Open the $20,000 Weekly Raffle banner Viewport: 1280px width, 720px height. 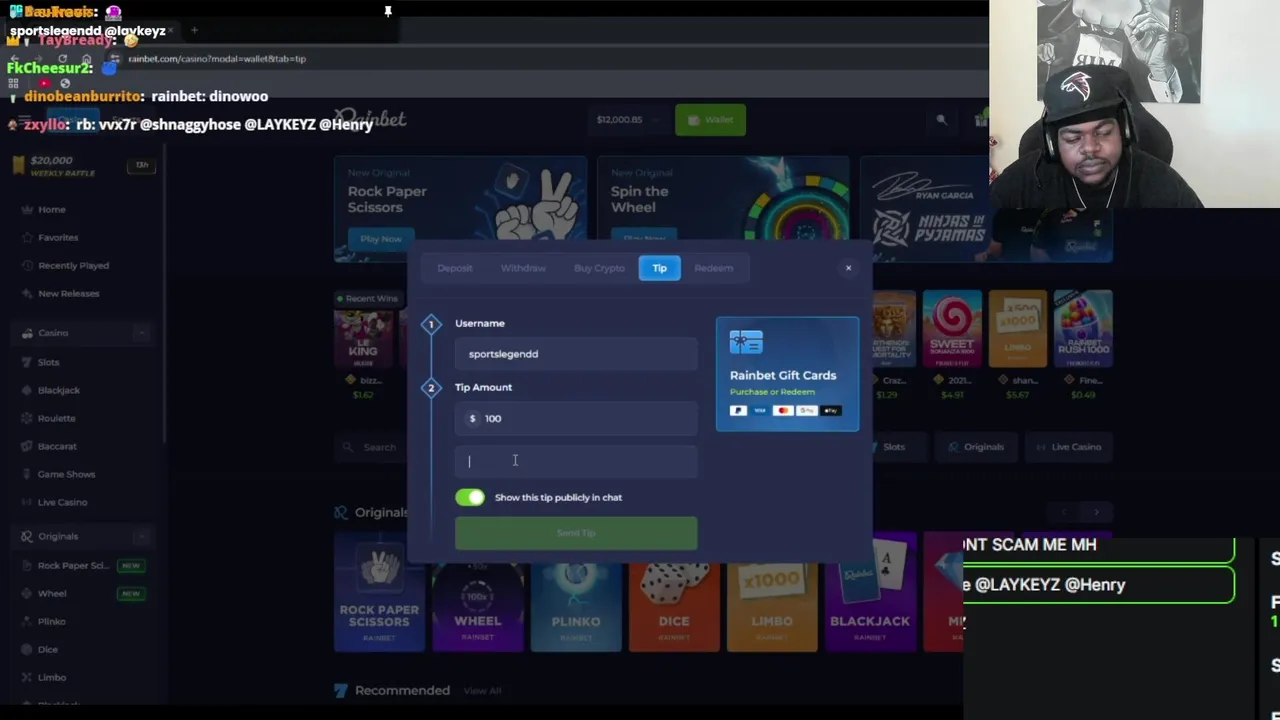82,165
